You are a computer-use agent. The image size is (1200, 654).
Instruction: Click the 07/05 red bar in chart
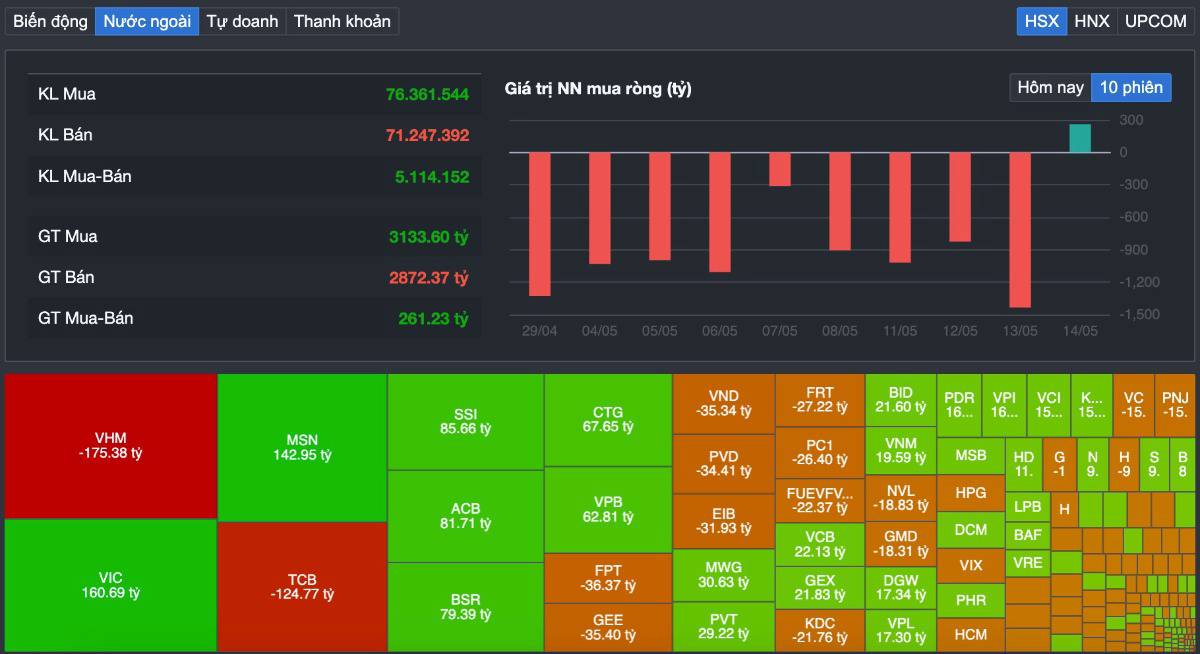[780, 169]
